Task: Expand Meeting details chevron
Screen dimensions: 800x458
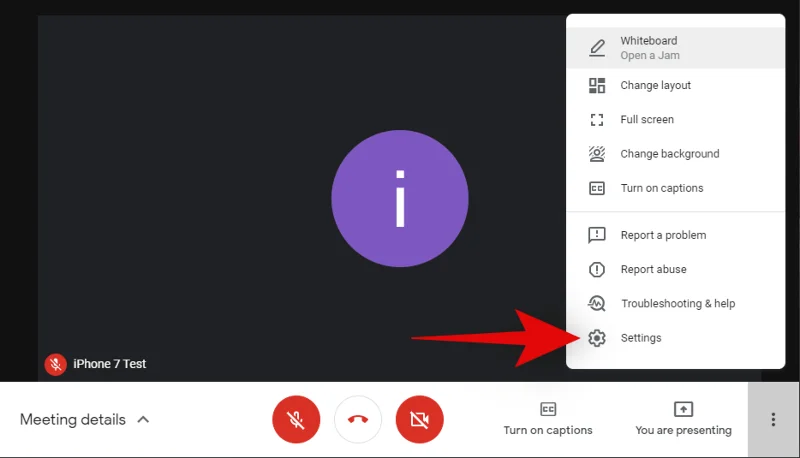Action: tap(143, 419)
